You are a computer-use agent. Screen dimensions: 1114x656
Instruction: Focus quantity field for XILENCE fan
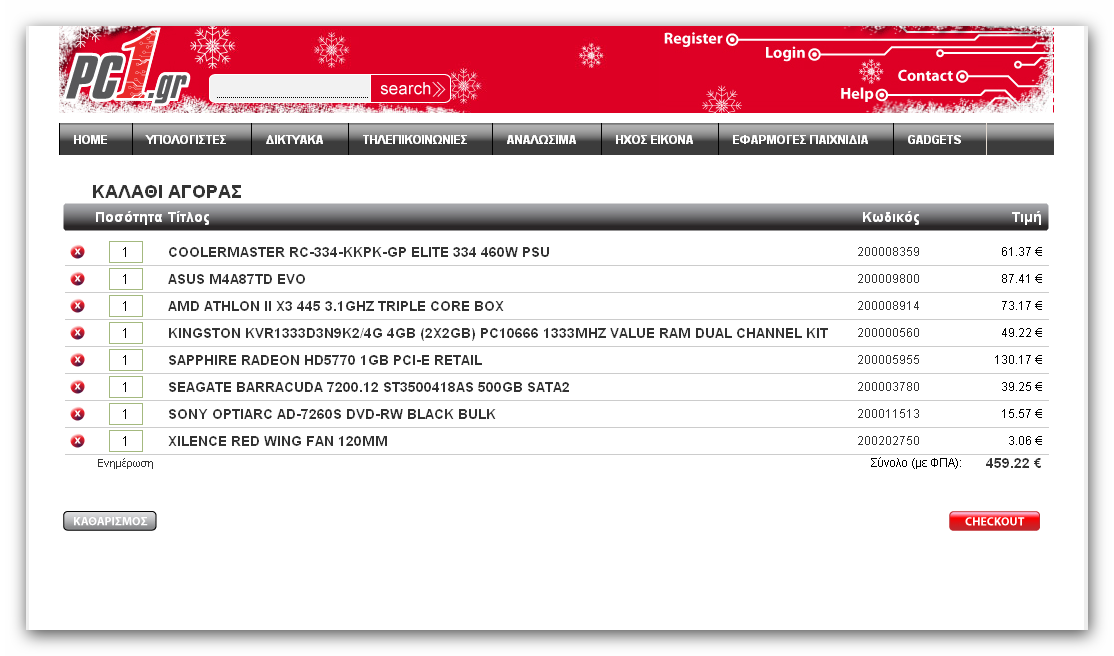tap(126, 441)
